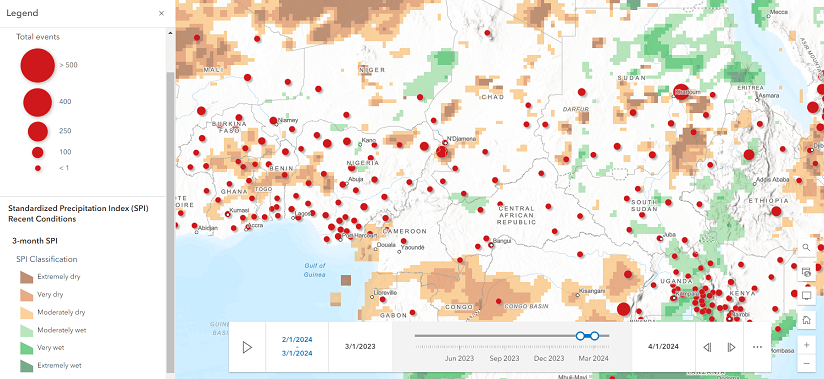Viewport: 824px width, 379px height.
Task: Click the CENTRAL AFRICAN REPUBLIC country label
Action: coord(517,216)
